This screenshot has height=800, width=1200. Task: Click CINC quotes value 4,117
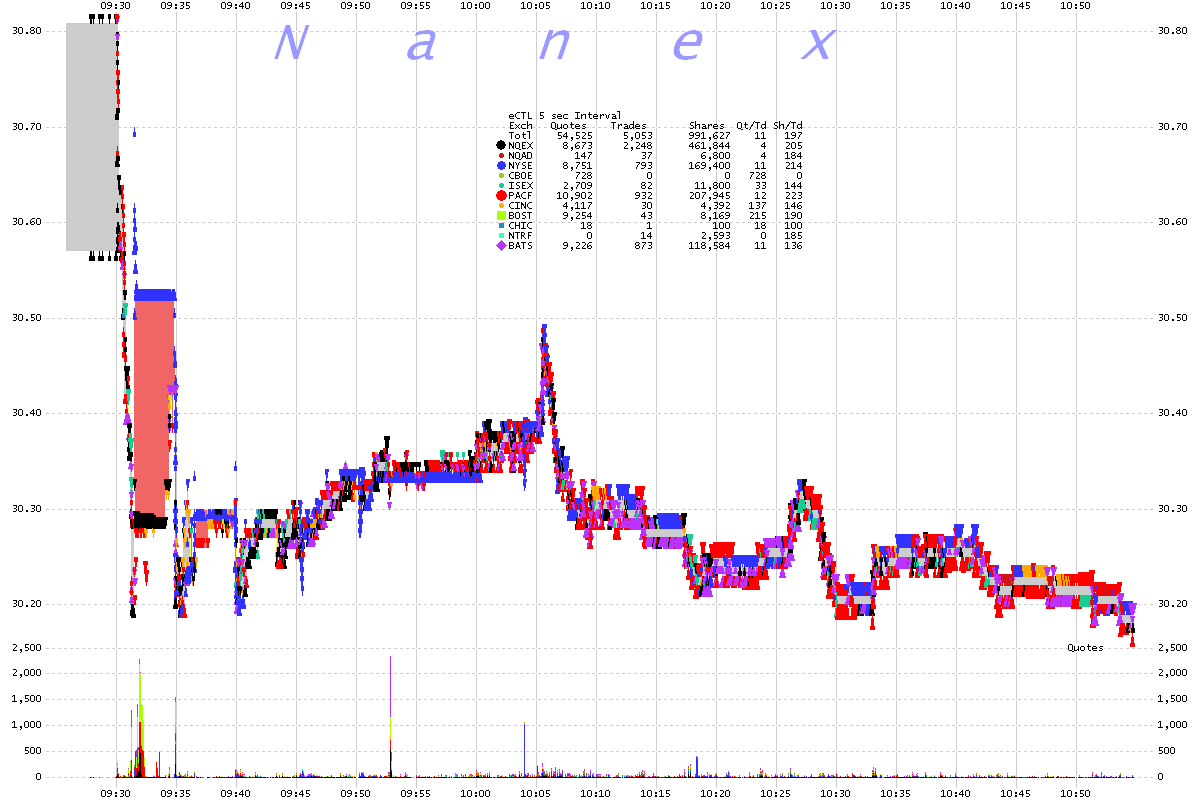click(577, 205)
